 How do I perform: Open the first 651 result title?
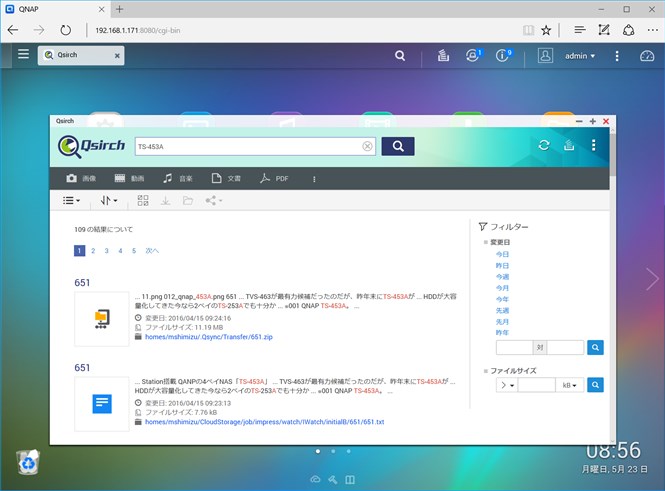tap(82, 282)
